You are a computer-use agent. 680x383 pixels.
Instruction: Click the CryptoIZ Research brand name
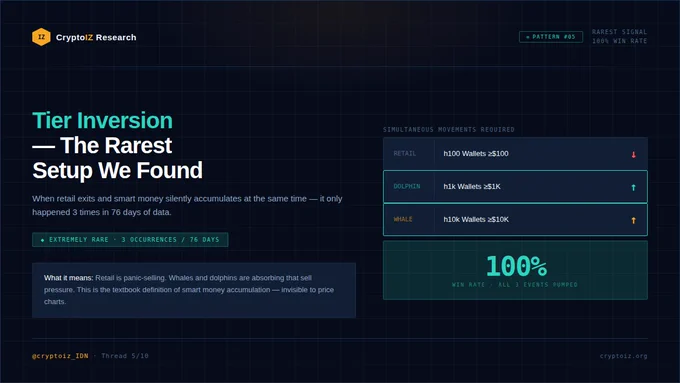point(96,37)
